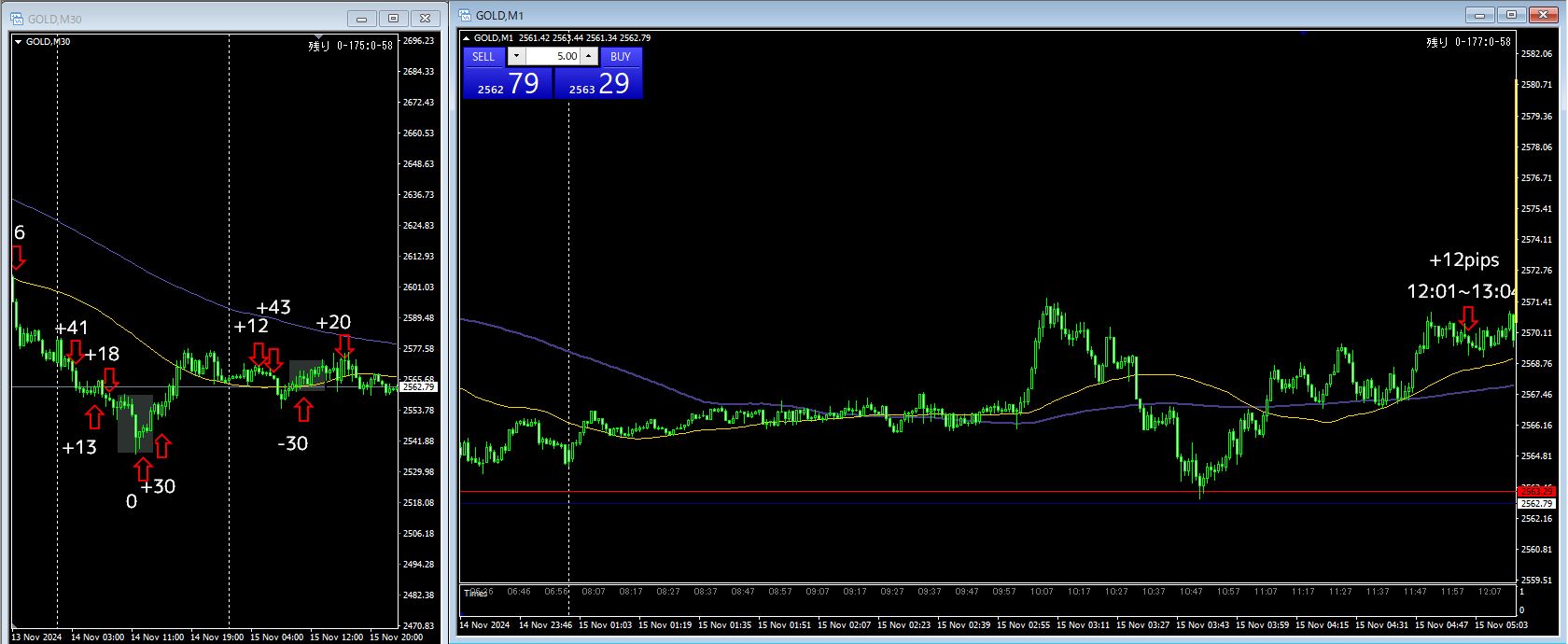Image resolution: width=1568 pixels, height=644 pixels.
Task: Click the GOLD,M30 window chart icon
Action: click(16, 19)
